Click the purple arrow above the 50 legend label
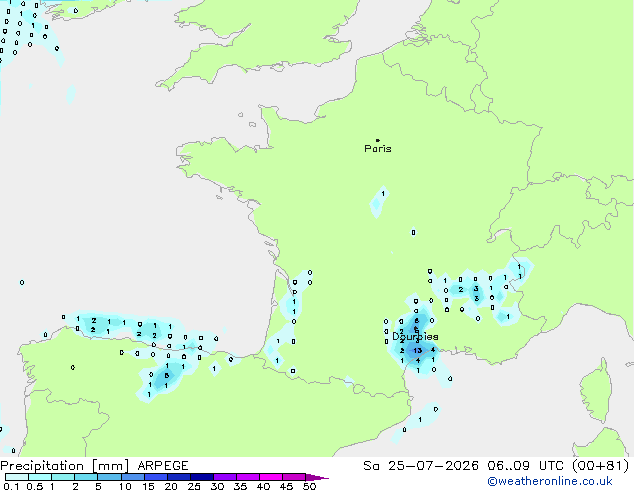 [317, 477]
